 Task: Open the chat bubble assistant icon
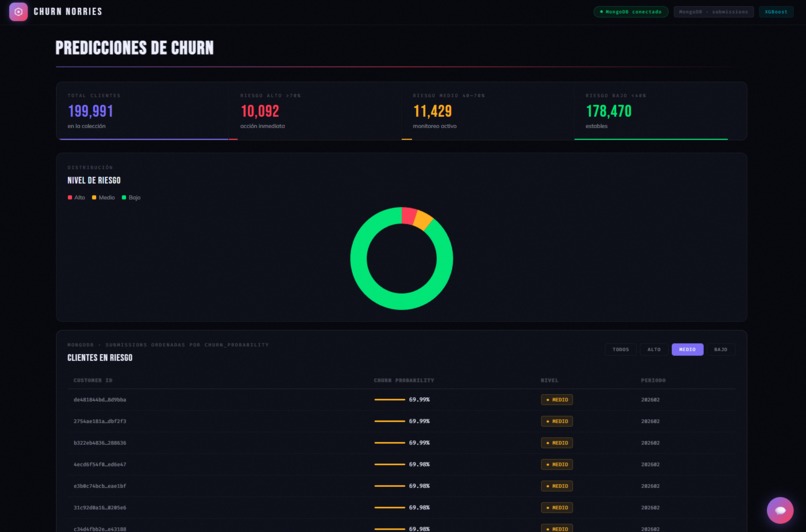pyautogui.click(x=780, y=510)
